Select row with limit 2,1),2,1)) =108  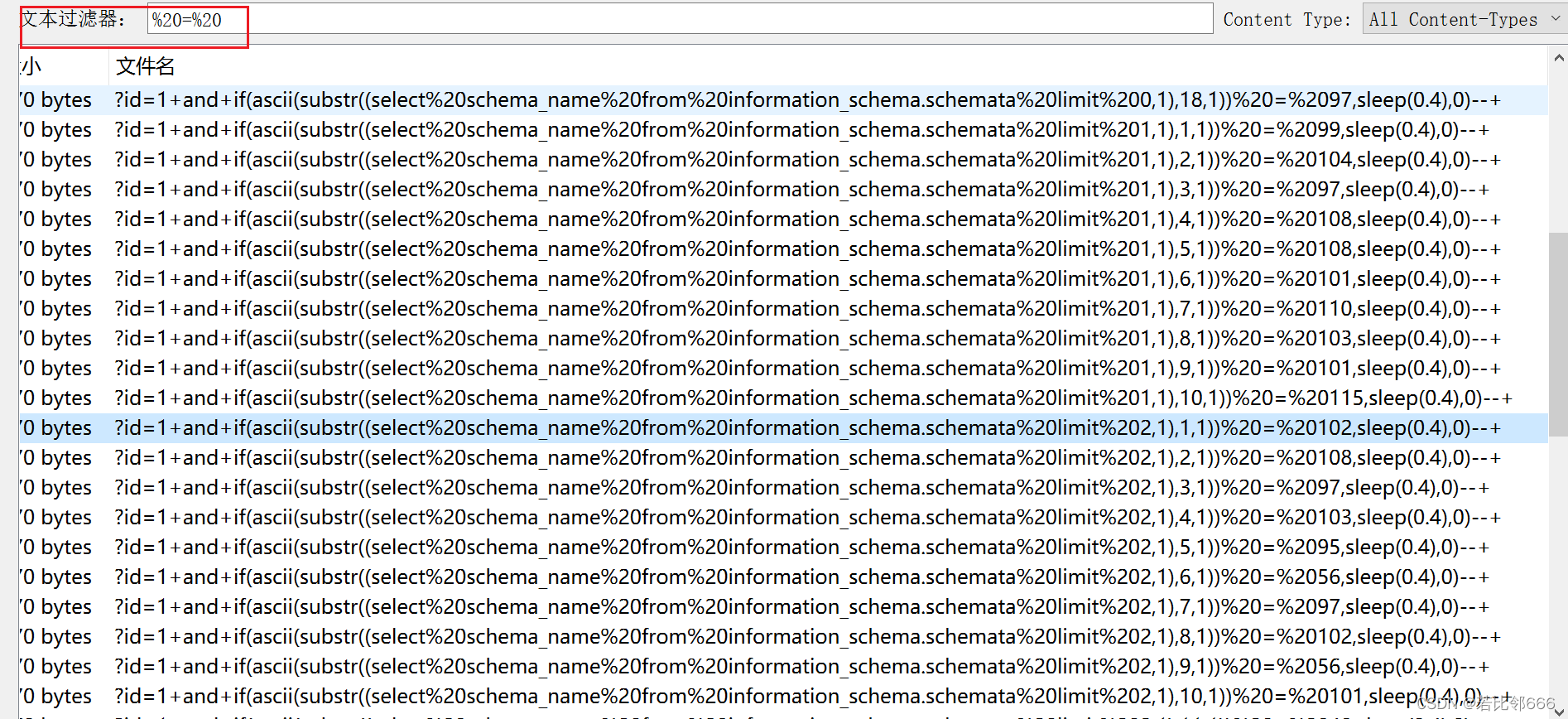click(x=783, y=458)
